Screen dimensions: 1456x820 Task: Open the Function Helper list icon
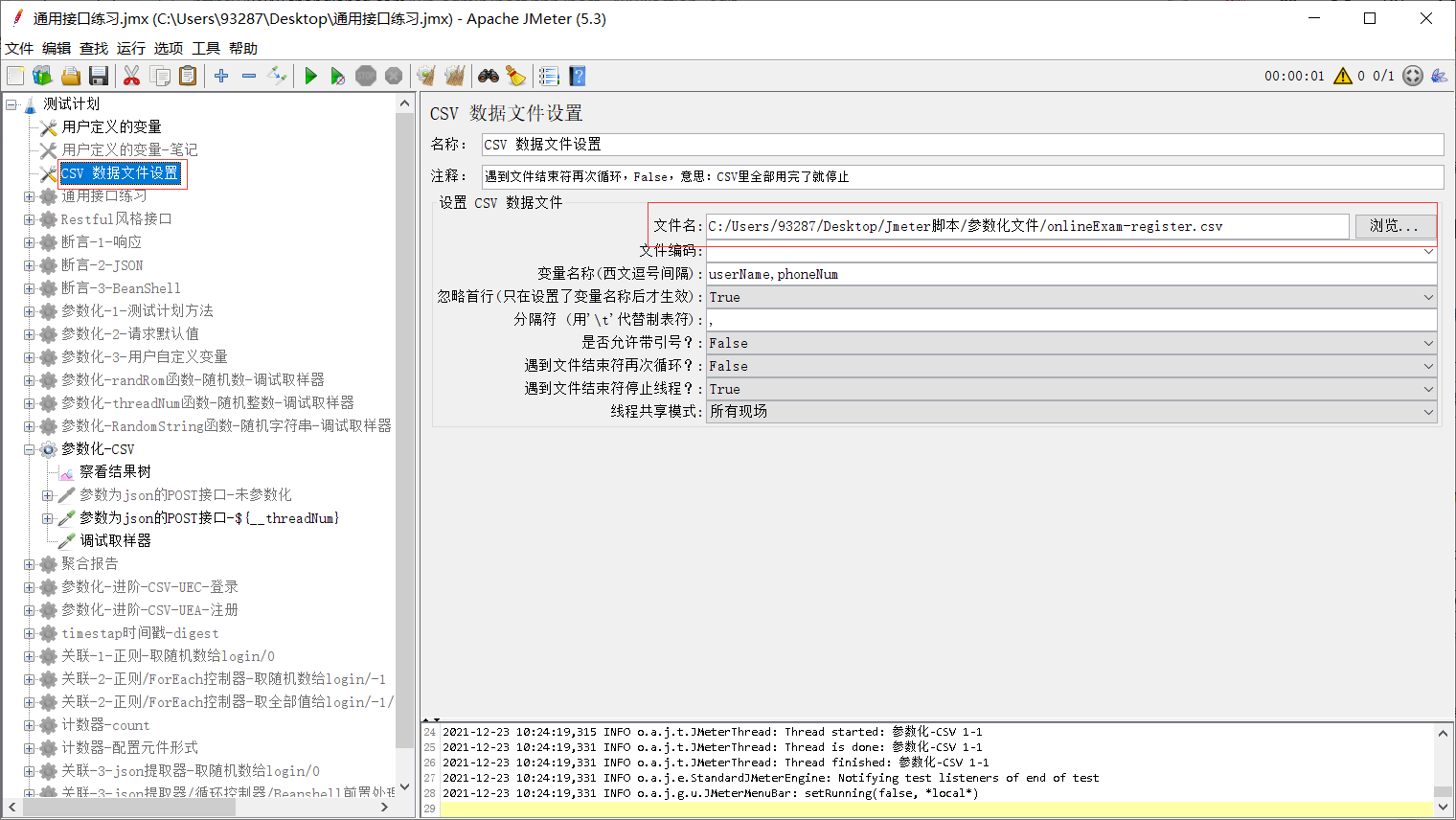(x=549, y=76)
